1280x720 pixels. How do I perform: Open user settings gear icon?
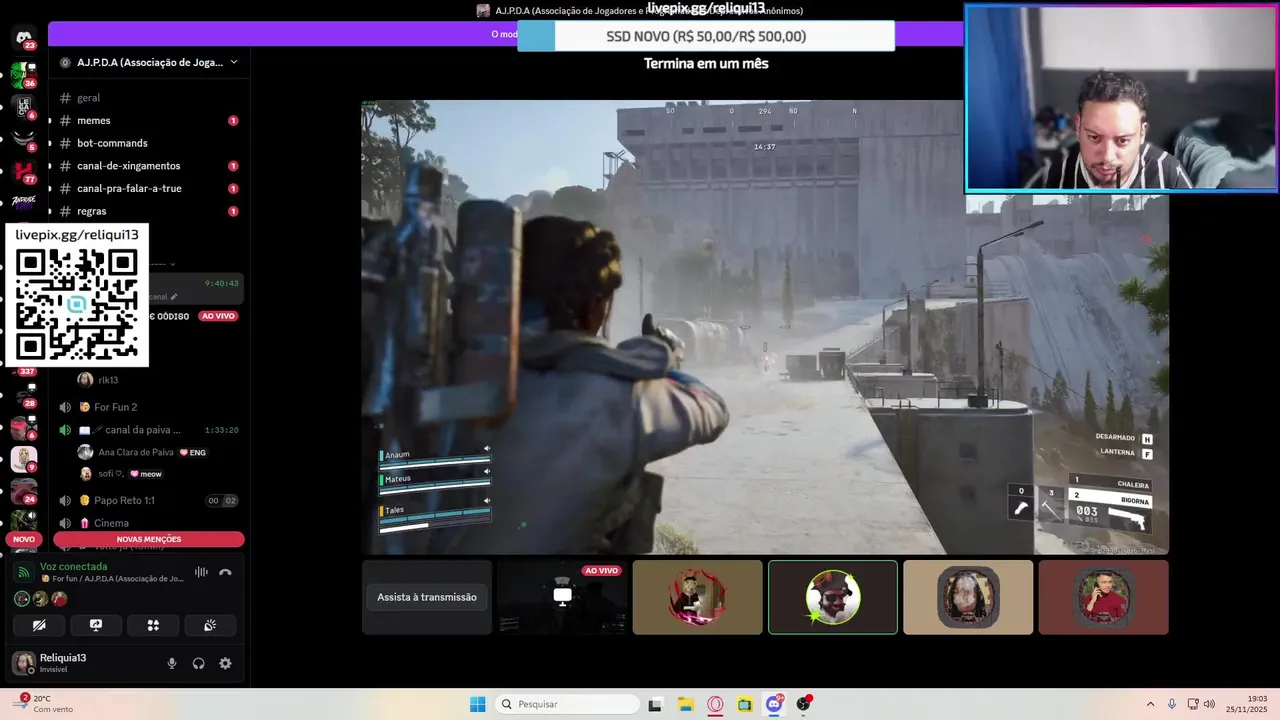[x=225, y=663]
